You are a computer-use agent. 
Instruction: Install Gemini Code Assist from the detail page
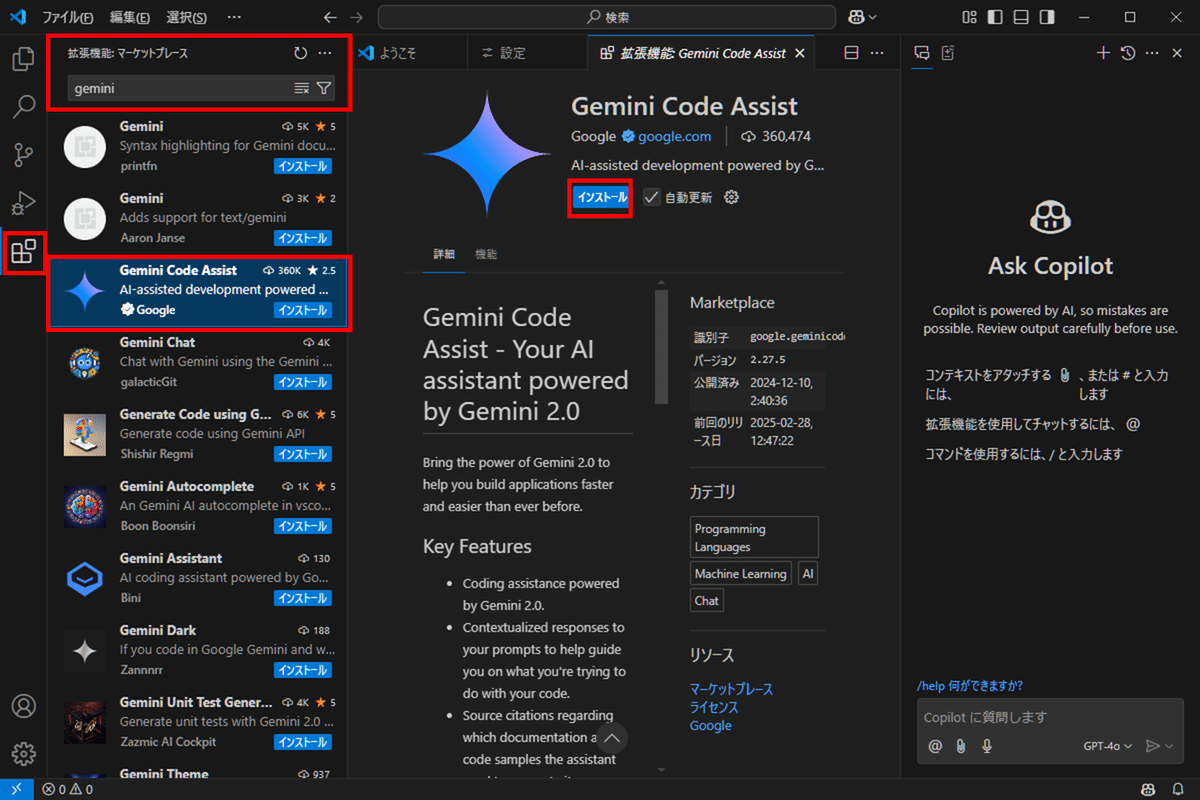click(601, 197)
